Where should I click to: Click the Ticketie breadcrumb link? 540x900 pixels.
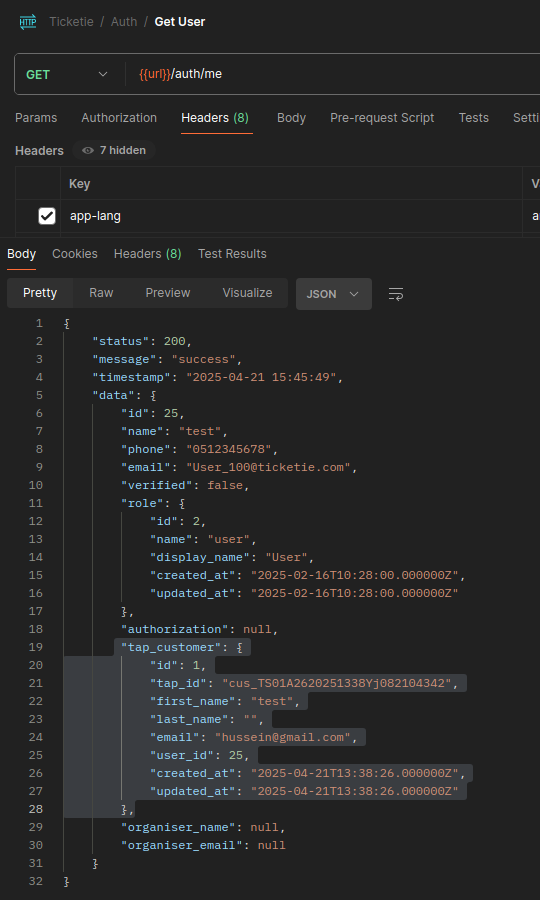pyautogui.click(x=71, y=22)
